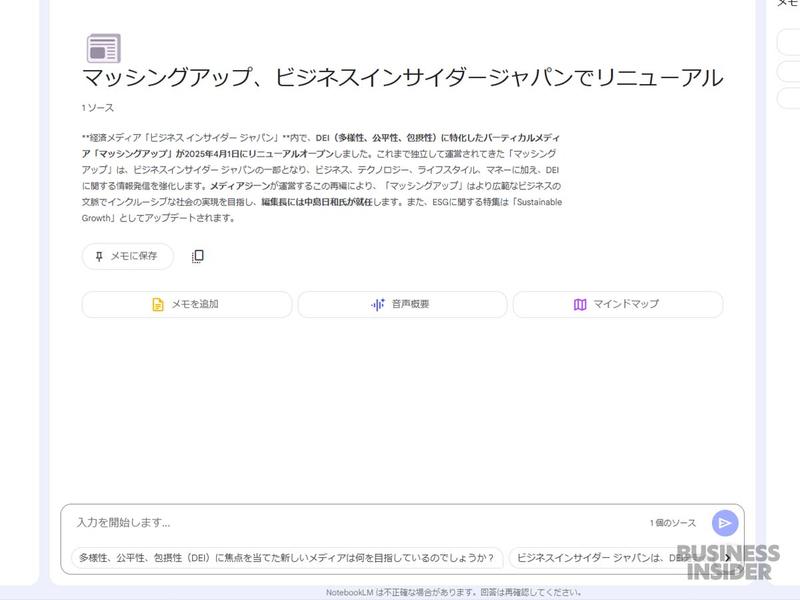800x600 pixels.
Task: Select suggested question about DEI新しいメディア
Action: [x=287, y=558]
